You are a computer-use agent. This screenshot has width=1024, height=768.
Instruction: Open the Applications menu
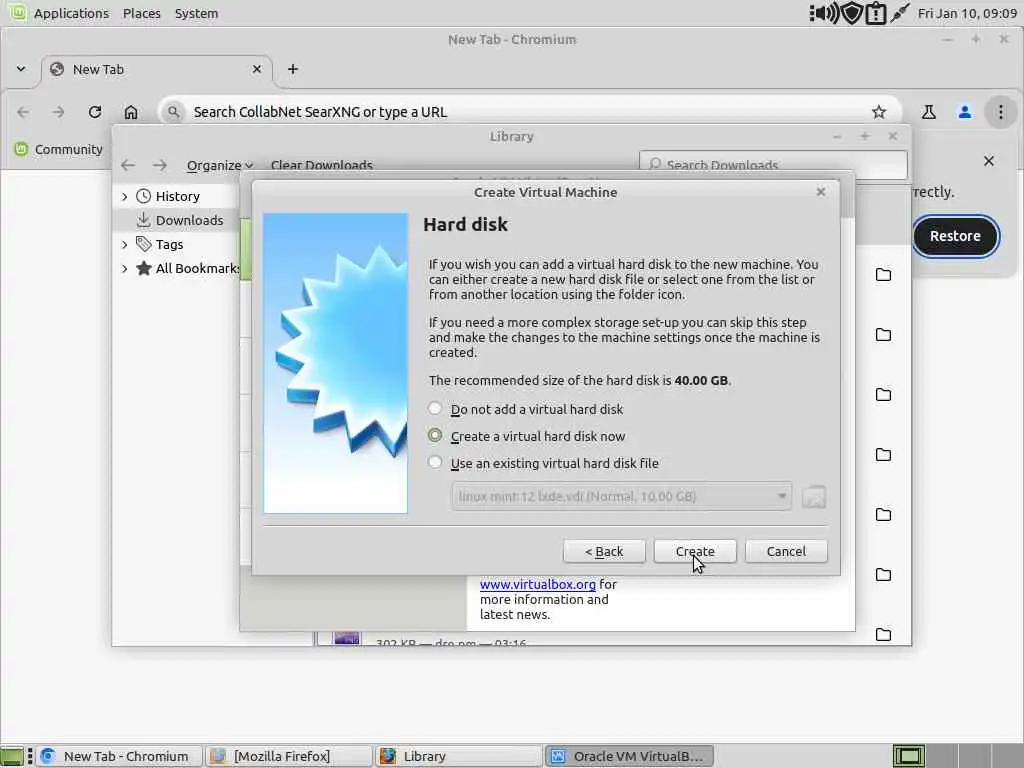[71, 13]
